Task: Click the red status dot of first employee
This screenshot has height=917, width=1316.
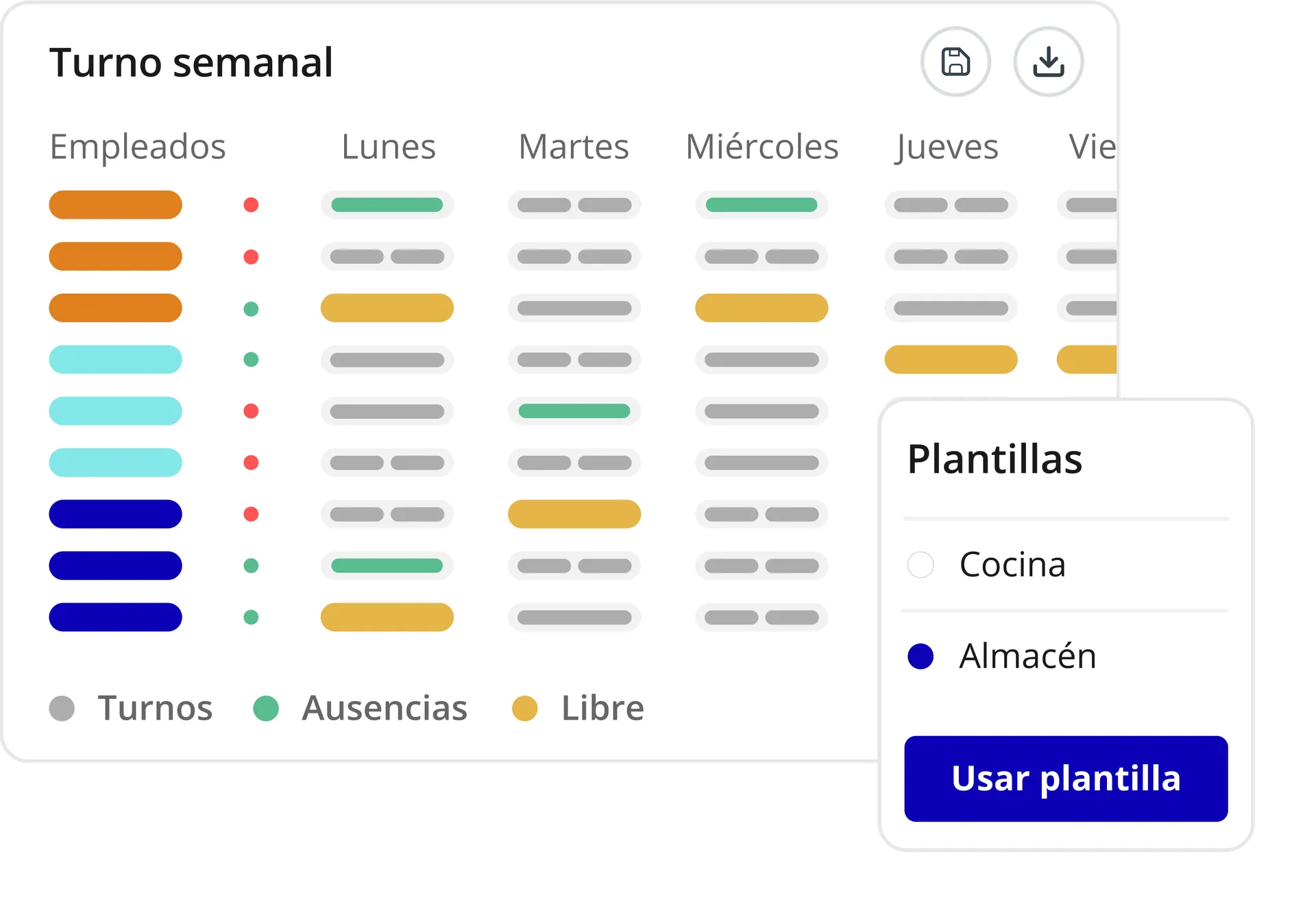Action: pos(251,205)
